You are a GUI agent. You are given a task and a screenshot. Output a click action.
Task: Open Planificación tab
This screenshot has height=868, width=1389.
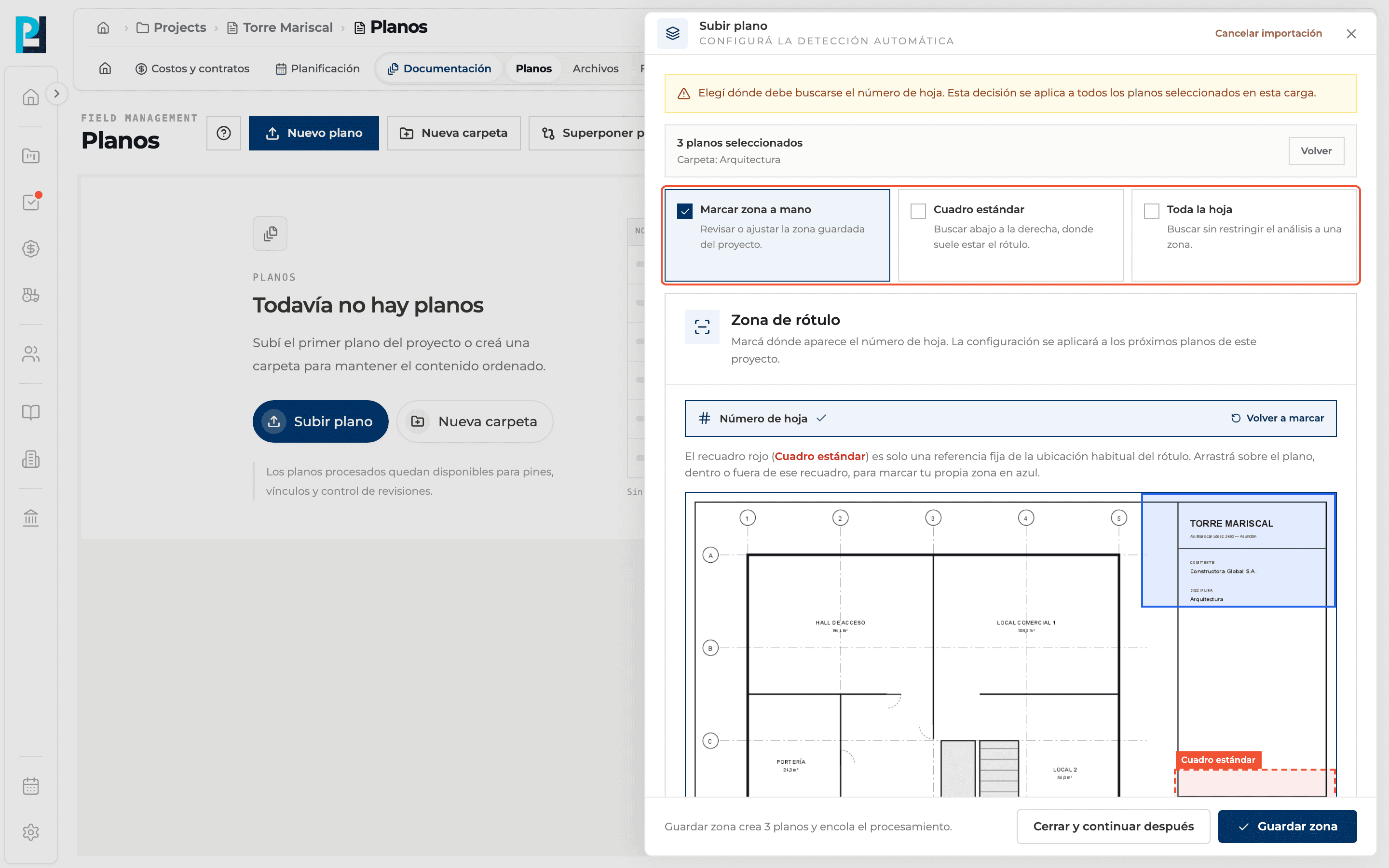[x=317, y=69]
